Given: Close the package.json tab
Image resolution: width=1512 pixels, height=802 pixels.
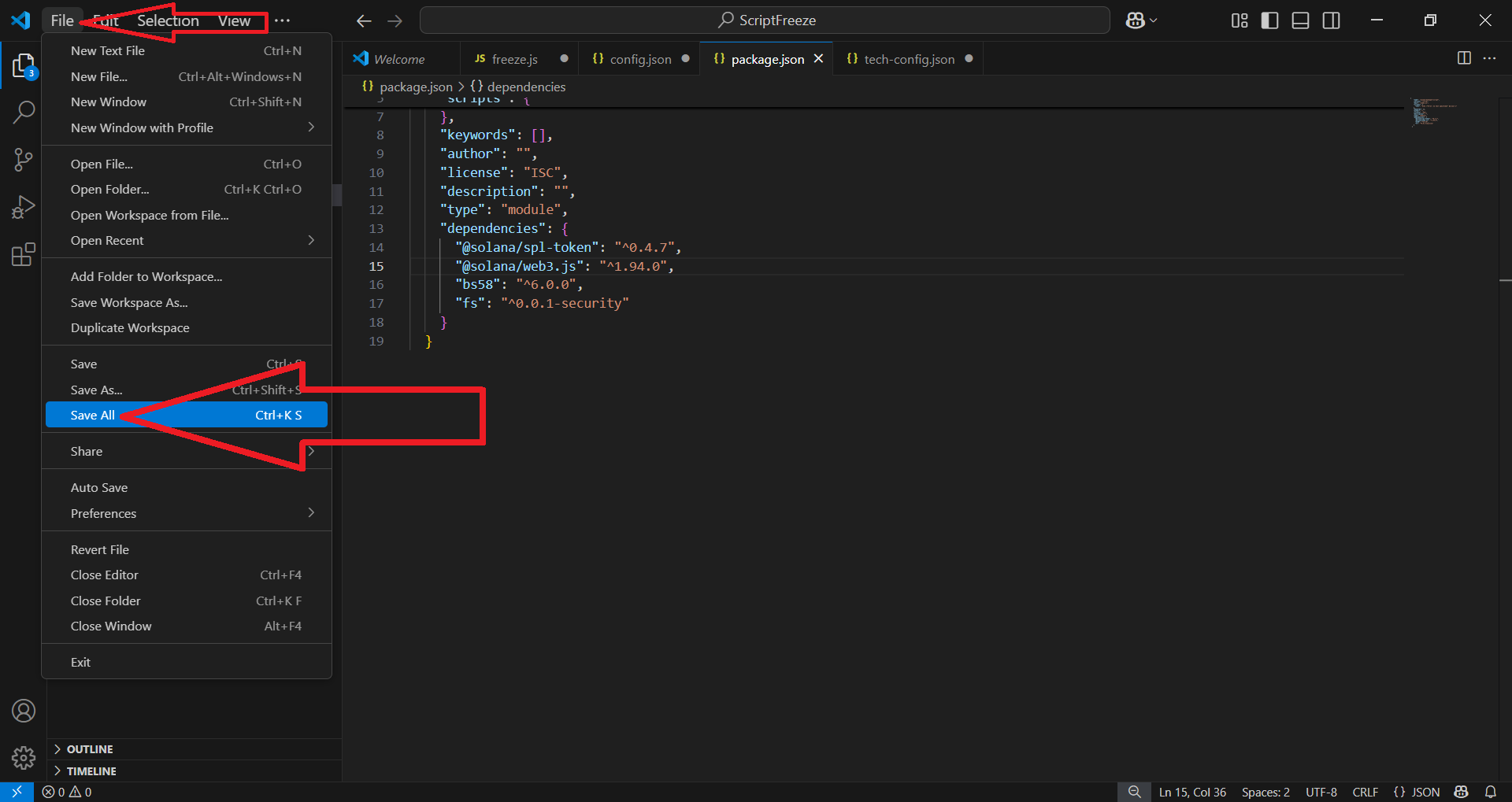Looking at the screenshot, I should pyautogui.click(x=818, y=59).
